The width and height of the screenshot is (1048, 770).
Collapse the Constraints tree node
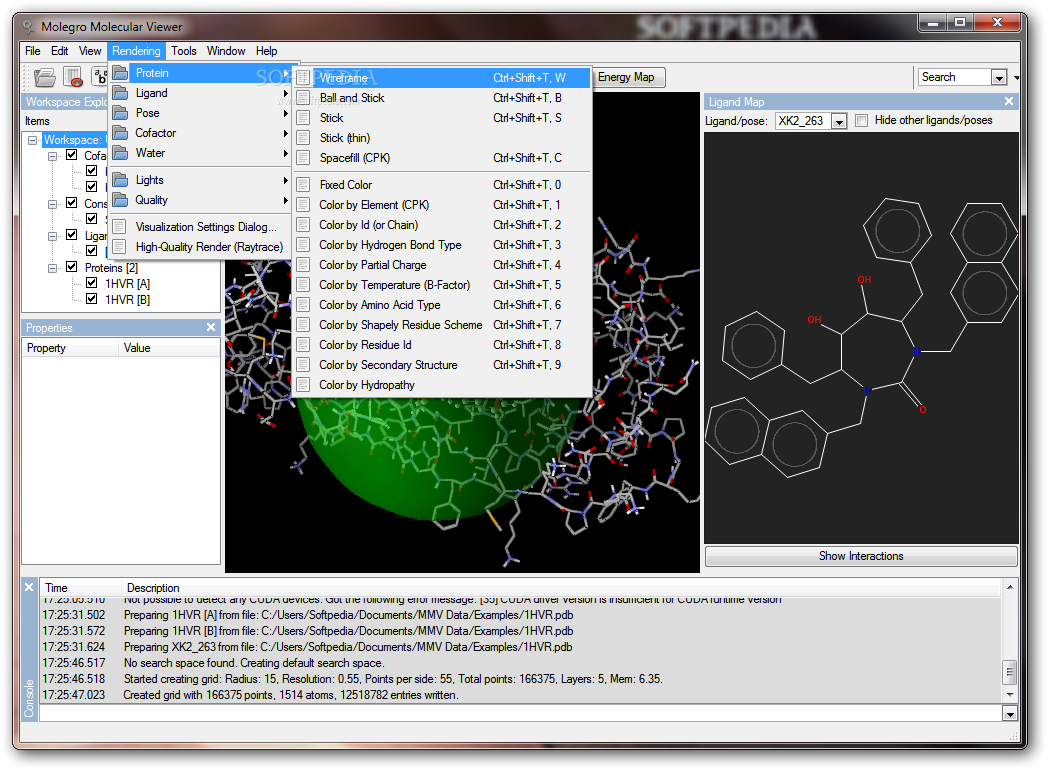(52, 204)
